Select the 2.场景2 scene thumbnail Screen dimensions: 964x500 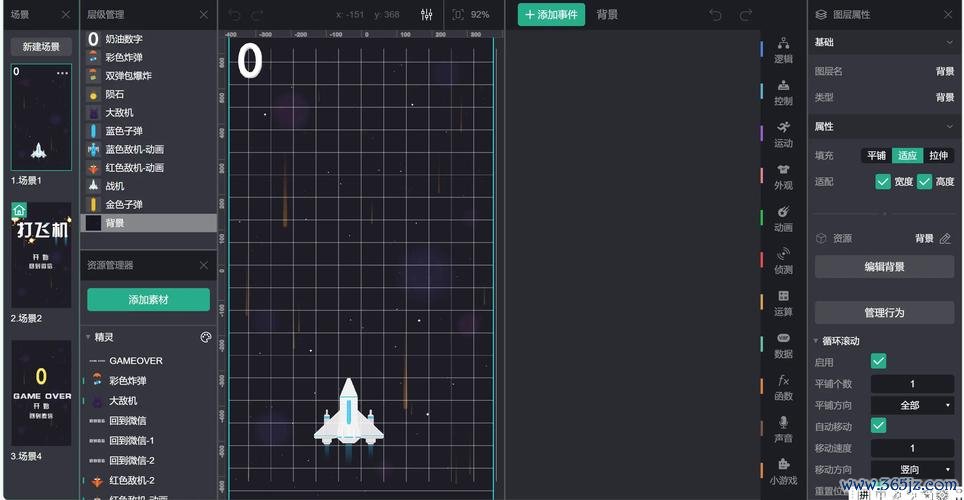(x=41, y=255)
